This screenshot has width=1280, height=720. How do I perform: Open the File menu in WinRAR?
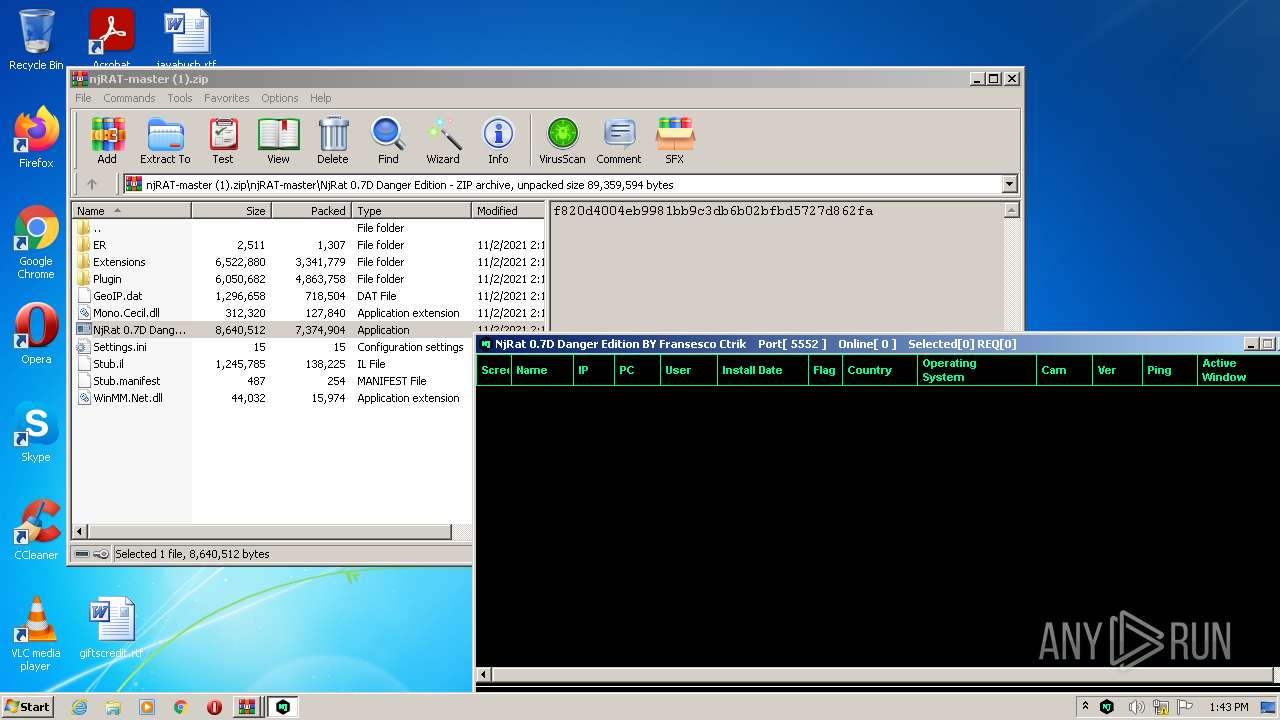(83, 98)
